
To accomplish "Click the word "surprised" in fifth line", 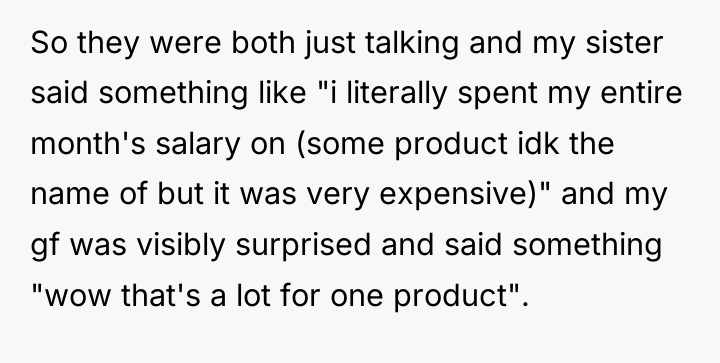I will pos(303,246).
